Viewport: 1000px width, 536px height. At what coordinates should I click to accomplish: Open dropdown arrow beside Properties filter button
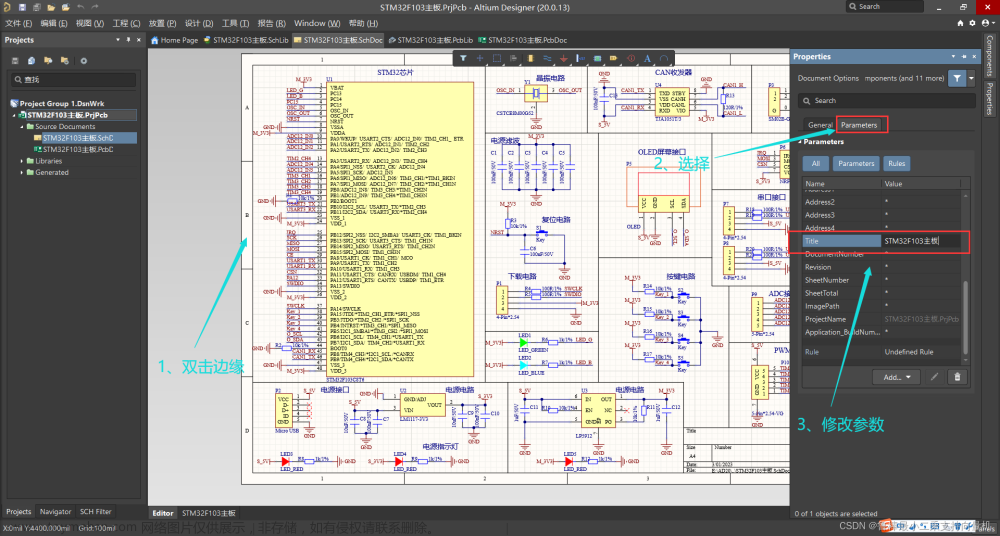[x=971, y=78]
